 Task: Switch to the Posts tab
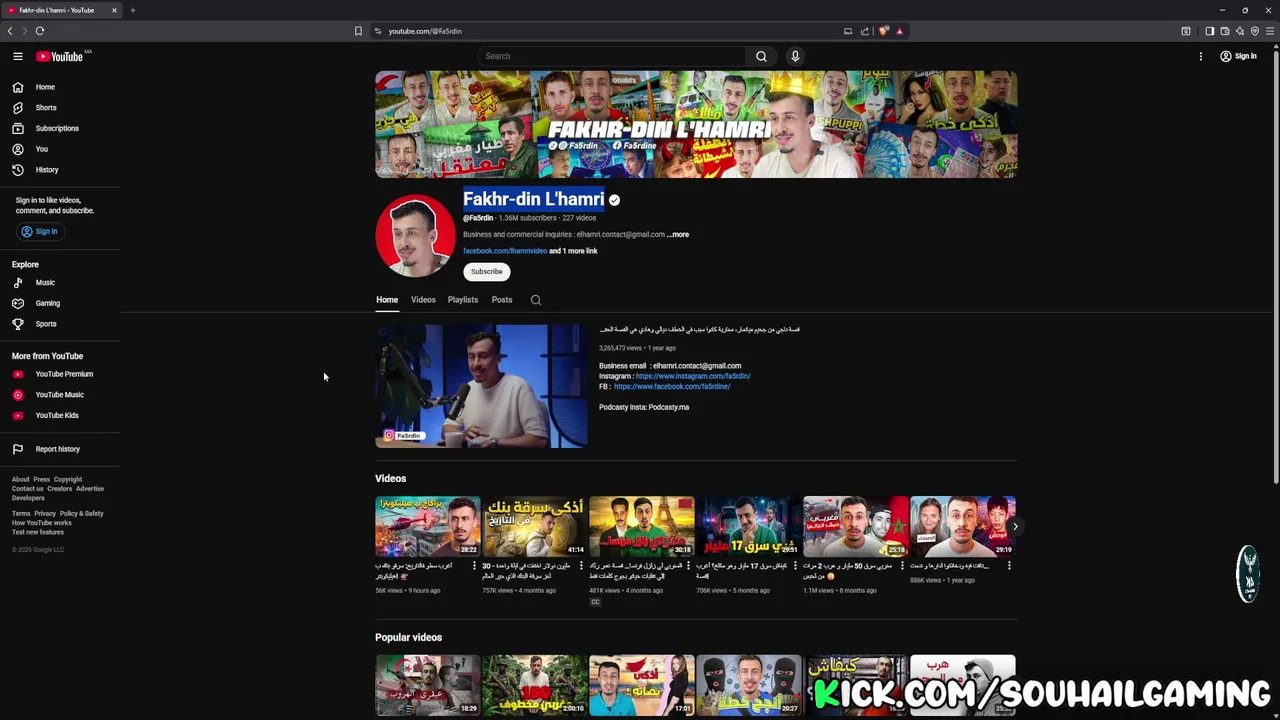tap(502, 300)
